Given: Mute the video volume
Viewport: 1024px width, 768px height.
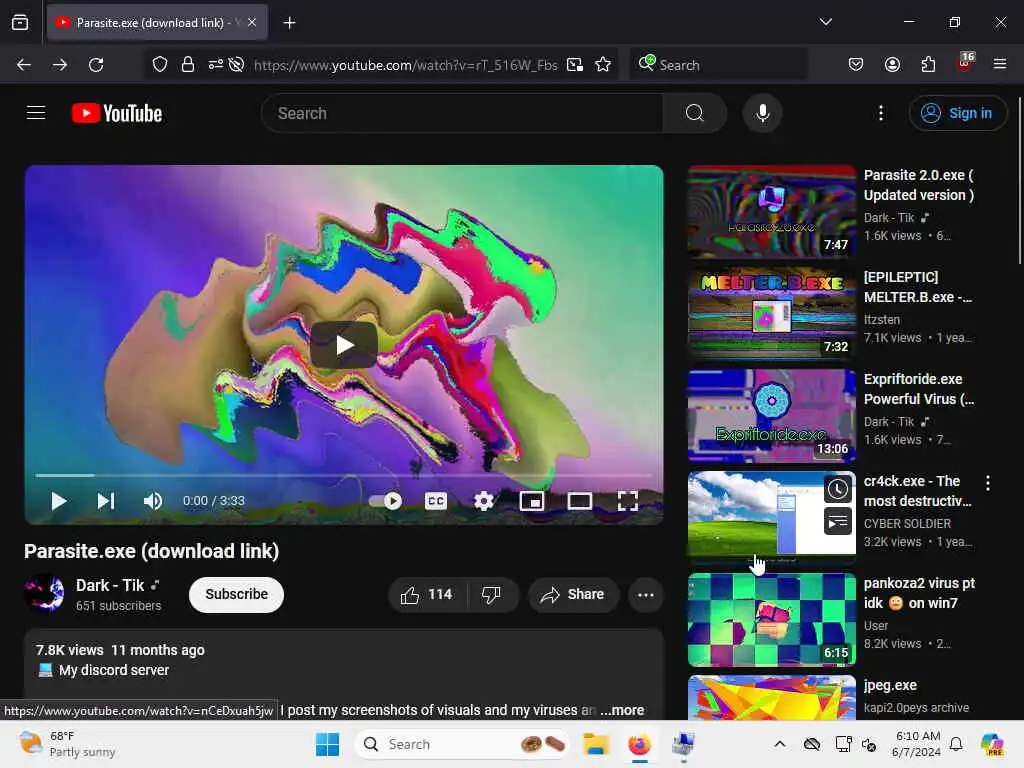Looking at the screenshot, I should pos(153,501).
